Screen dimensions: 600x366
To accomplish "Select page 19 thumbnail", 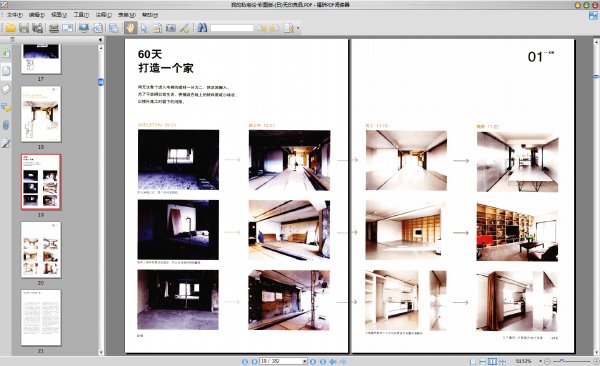I will point(41,182).
